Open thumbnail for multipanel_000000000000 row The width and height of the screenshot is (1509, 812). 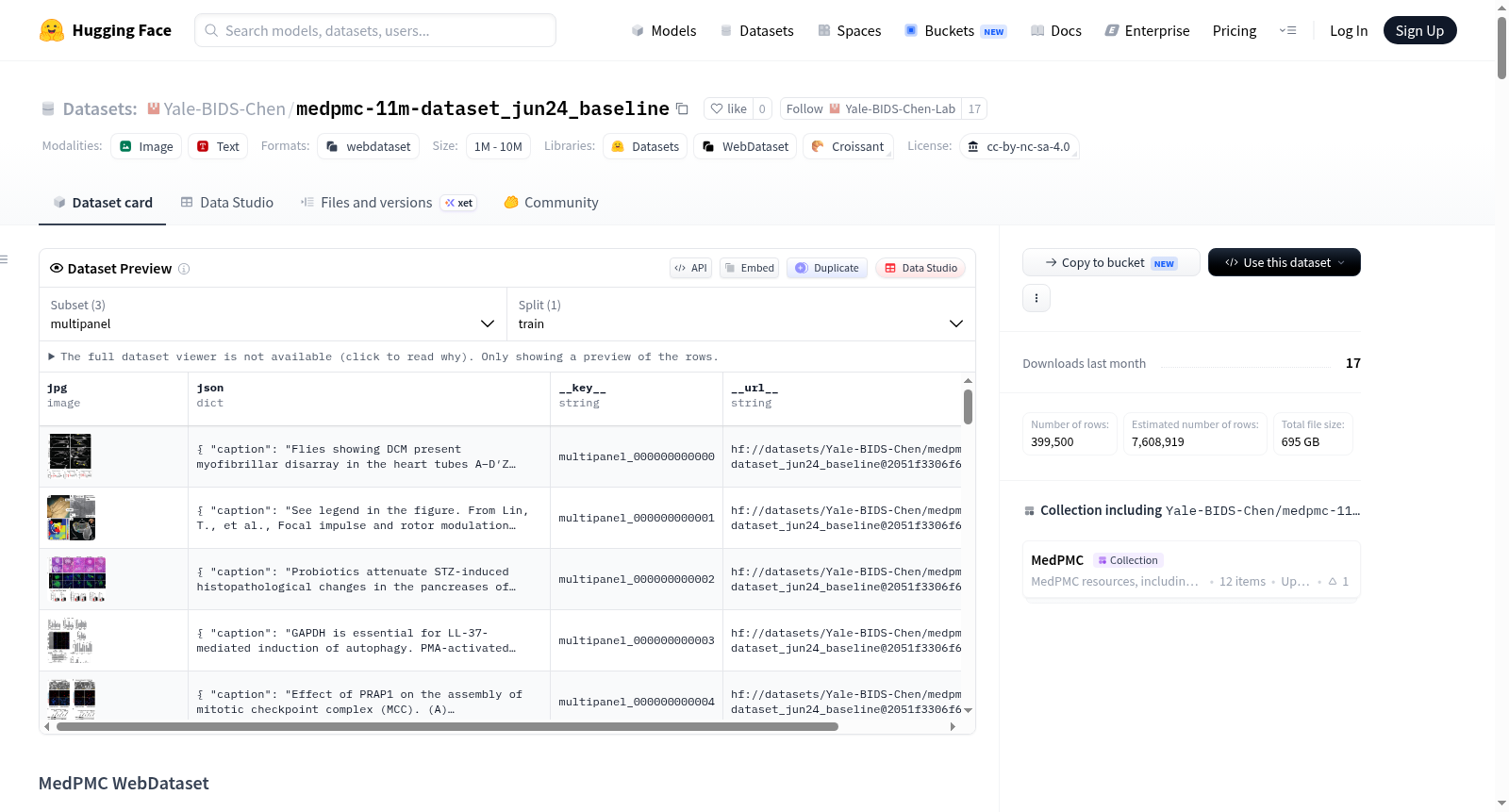point(70,456)
